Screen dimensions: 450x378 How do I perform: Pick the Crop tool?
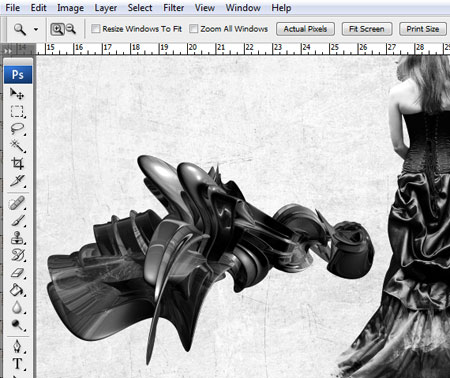coord(17,163)
